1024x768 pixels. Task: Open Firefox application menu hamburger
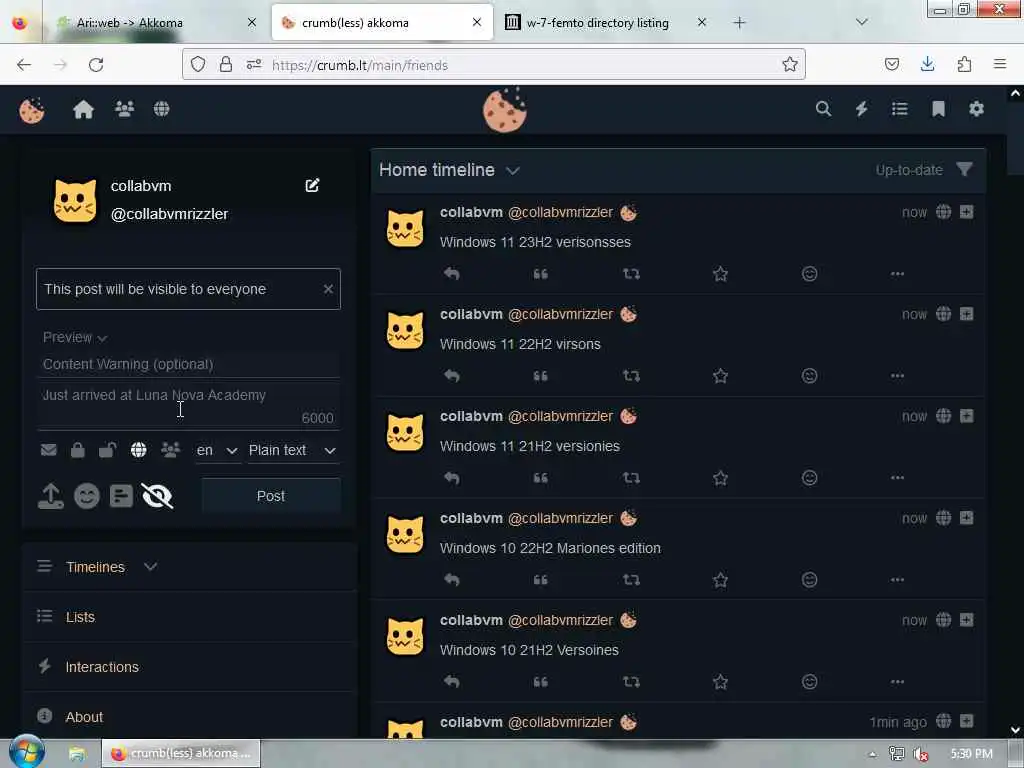[1000, 64]
